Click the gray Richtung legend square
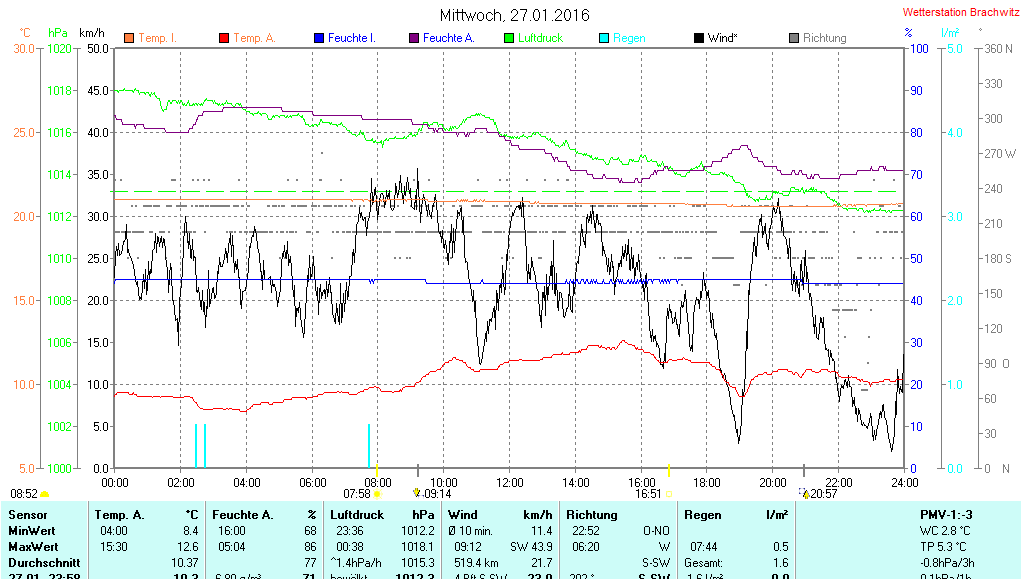The width and height of the screenshot is (1021, 579). click(x=793, y=38)
